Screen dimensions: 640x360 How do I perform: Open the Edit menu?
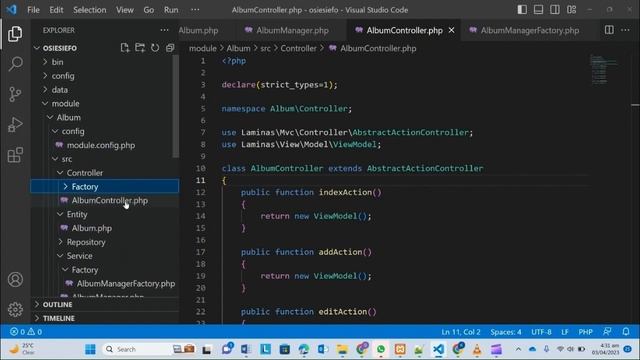point(56,10)
